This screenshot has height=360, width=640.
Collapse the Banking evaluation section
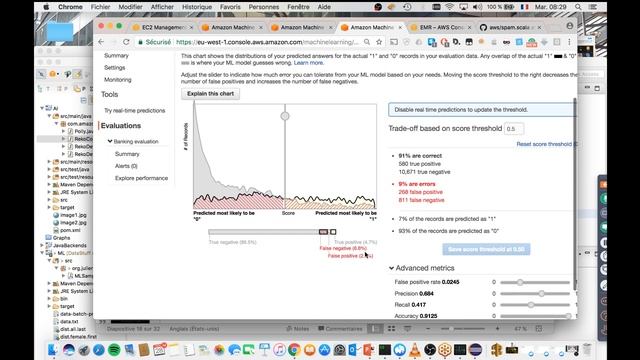click(x=110, y=141)
